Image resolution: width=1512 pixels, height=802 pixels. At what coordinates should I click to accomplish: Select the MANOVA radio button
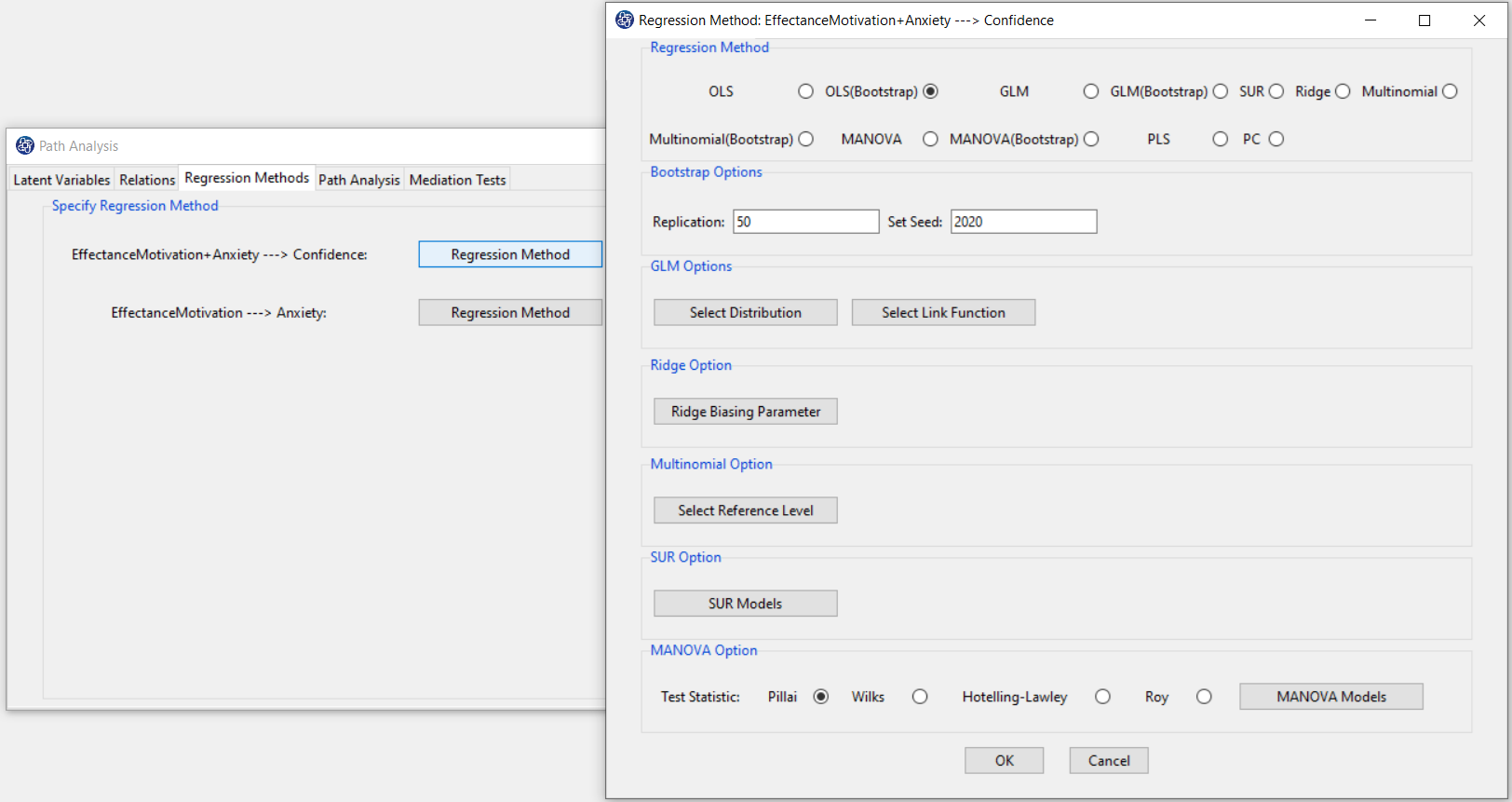(930, 139)
